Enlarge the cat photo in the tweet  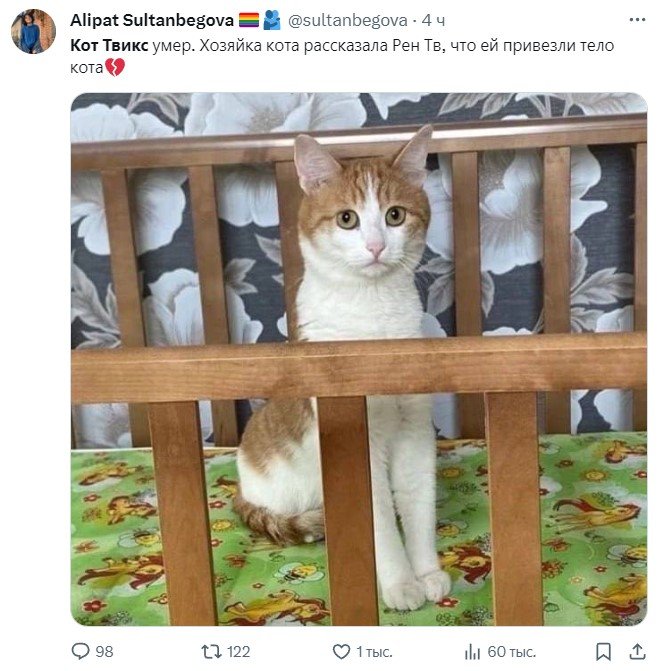[x=359, y=359]
